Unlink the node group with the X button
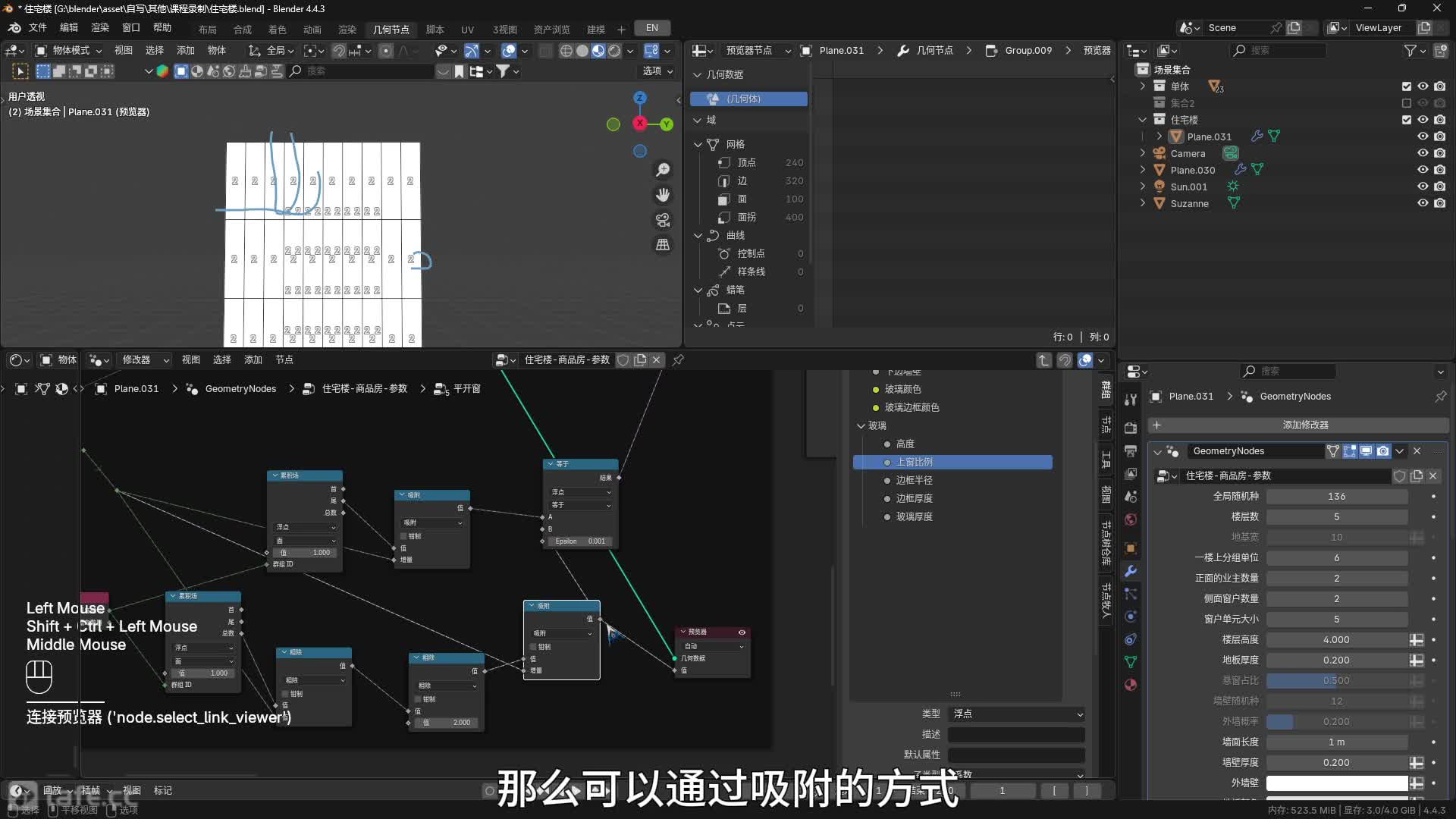 point(657,360)
